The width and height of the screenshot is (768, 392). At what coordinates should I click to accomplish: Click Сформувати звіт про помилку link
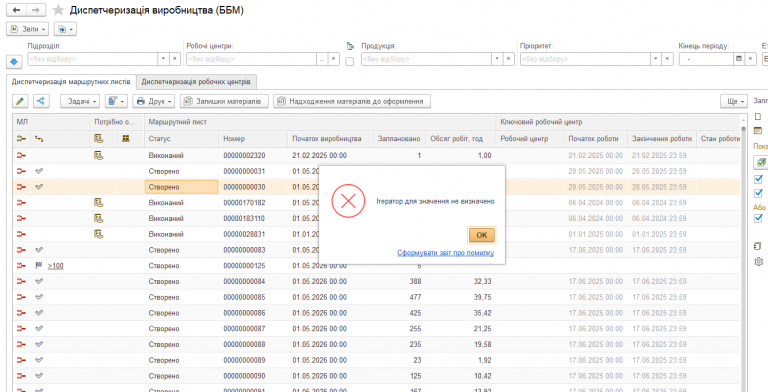point(446,253)
